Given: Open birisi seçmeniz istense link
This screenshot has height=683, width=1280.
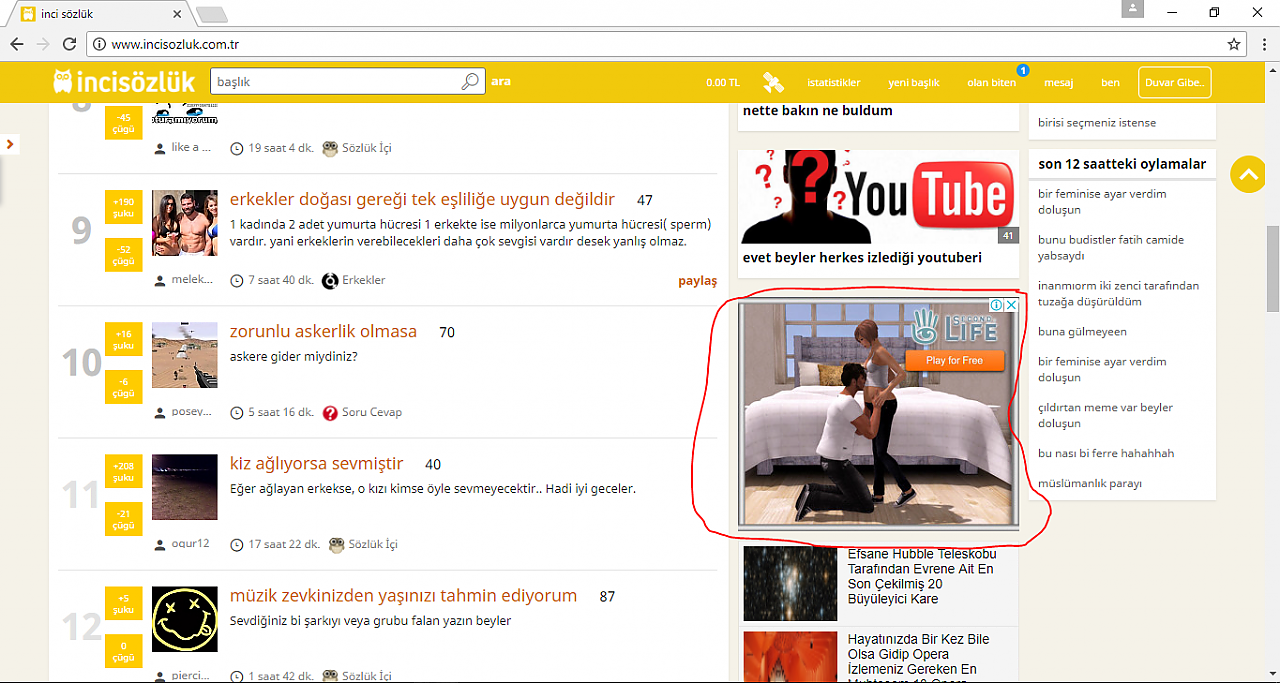Looking at the screenshot, I should pyautogui.click(x=1097, y=123).
